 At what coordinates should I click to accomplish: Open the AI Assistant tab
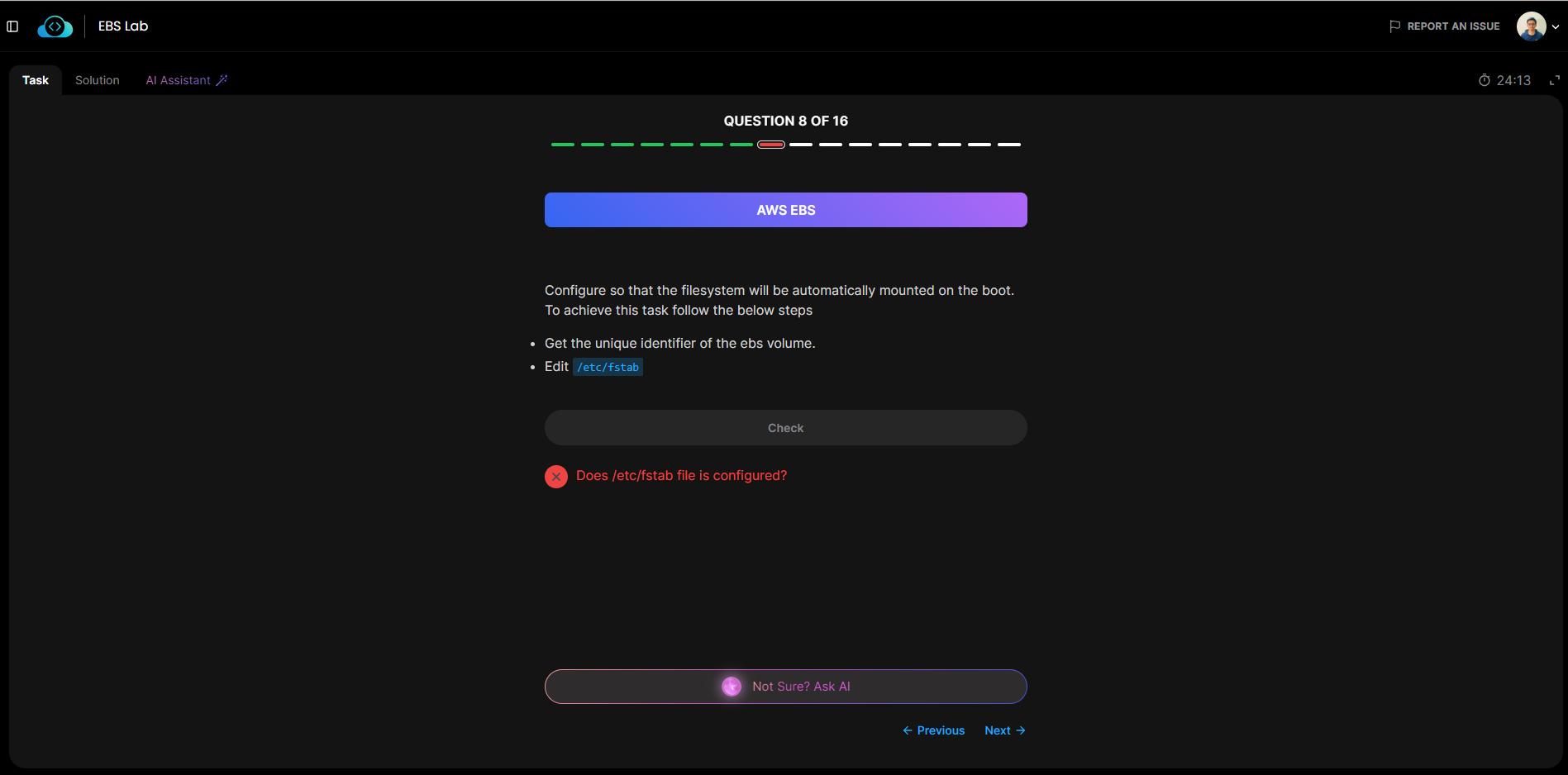(187, 80)
